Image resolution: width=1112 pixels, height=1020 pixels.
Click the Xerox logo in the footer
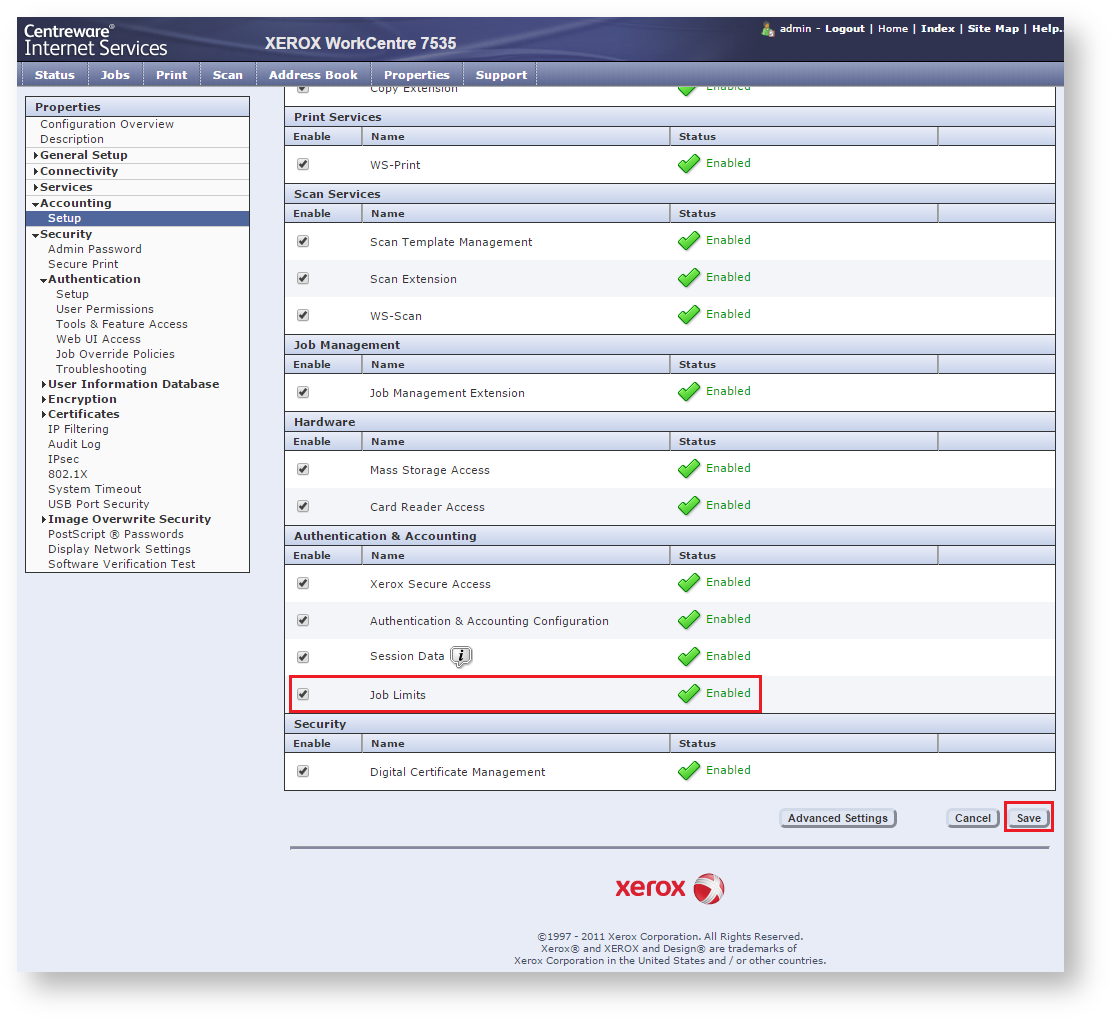669,888
